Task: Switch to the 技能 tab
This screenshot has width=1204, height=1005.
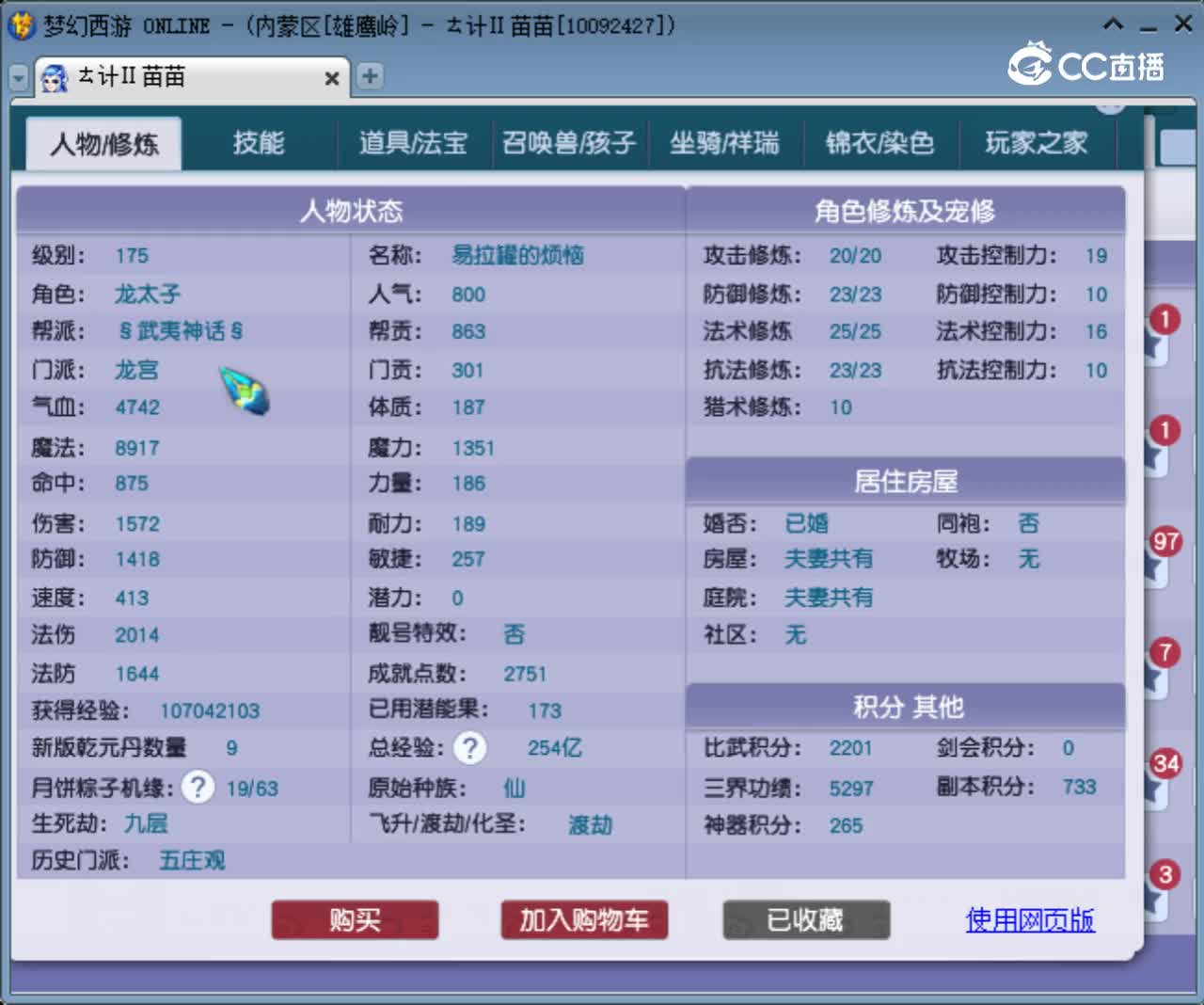Action: [259, 143]
